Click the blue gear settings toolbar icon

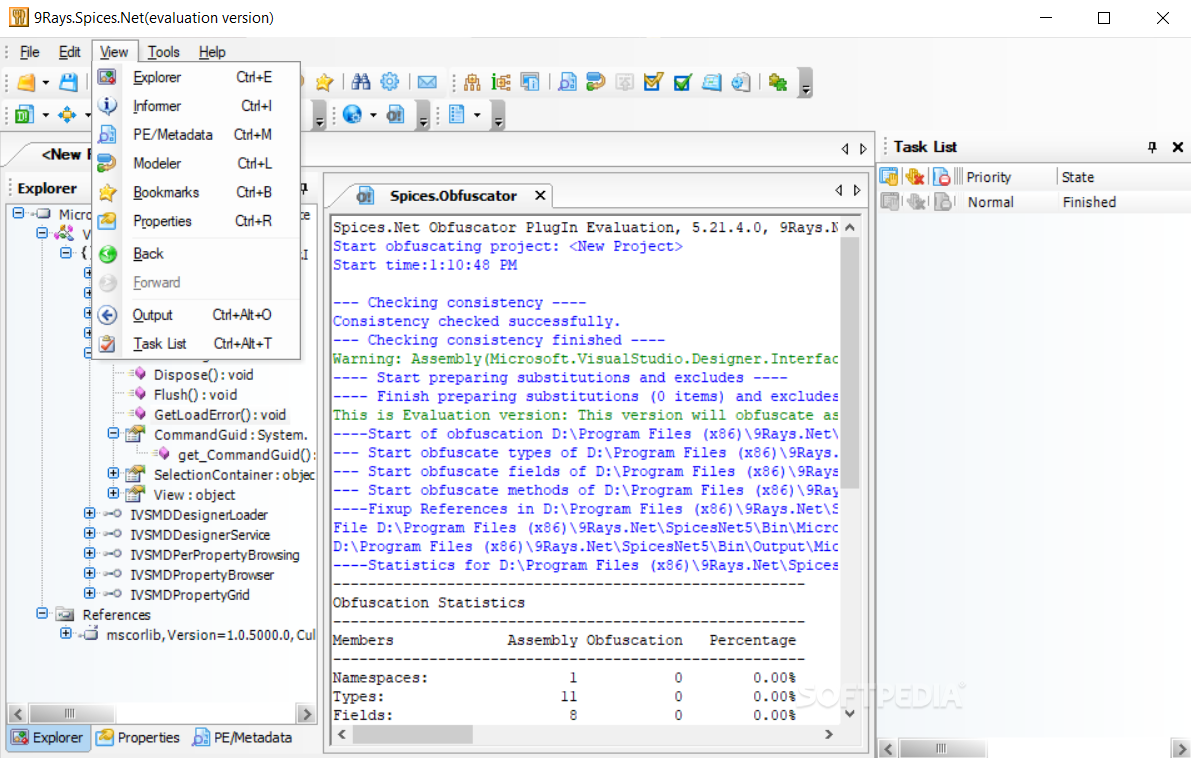point(390,82)
